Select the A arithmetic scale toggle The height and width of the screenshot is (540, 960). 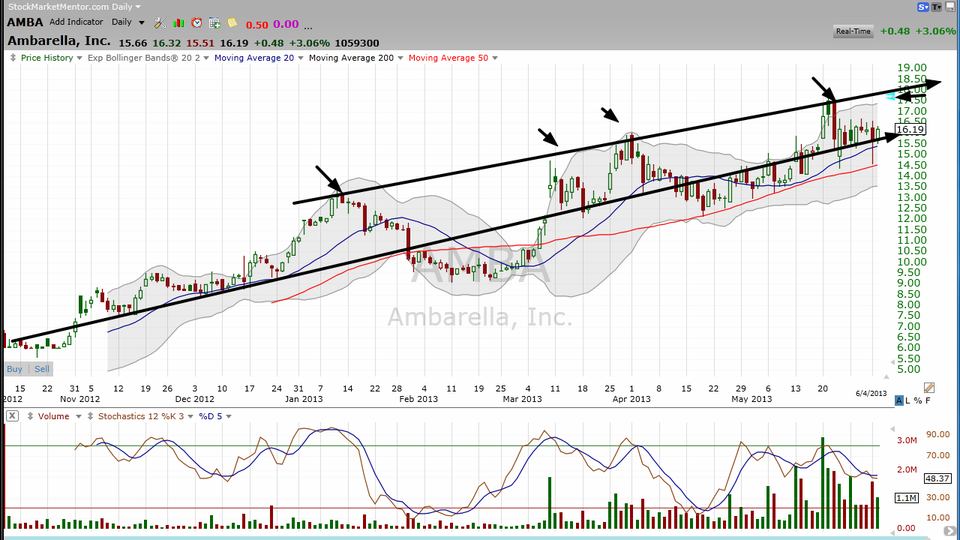pyautogui.click(x=899, y=400)
